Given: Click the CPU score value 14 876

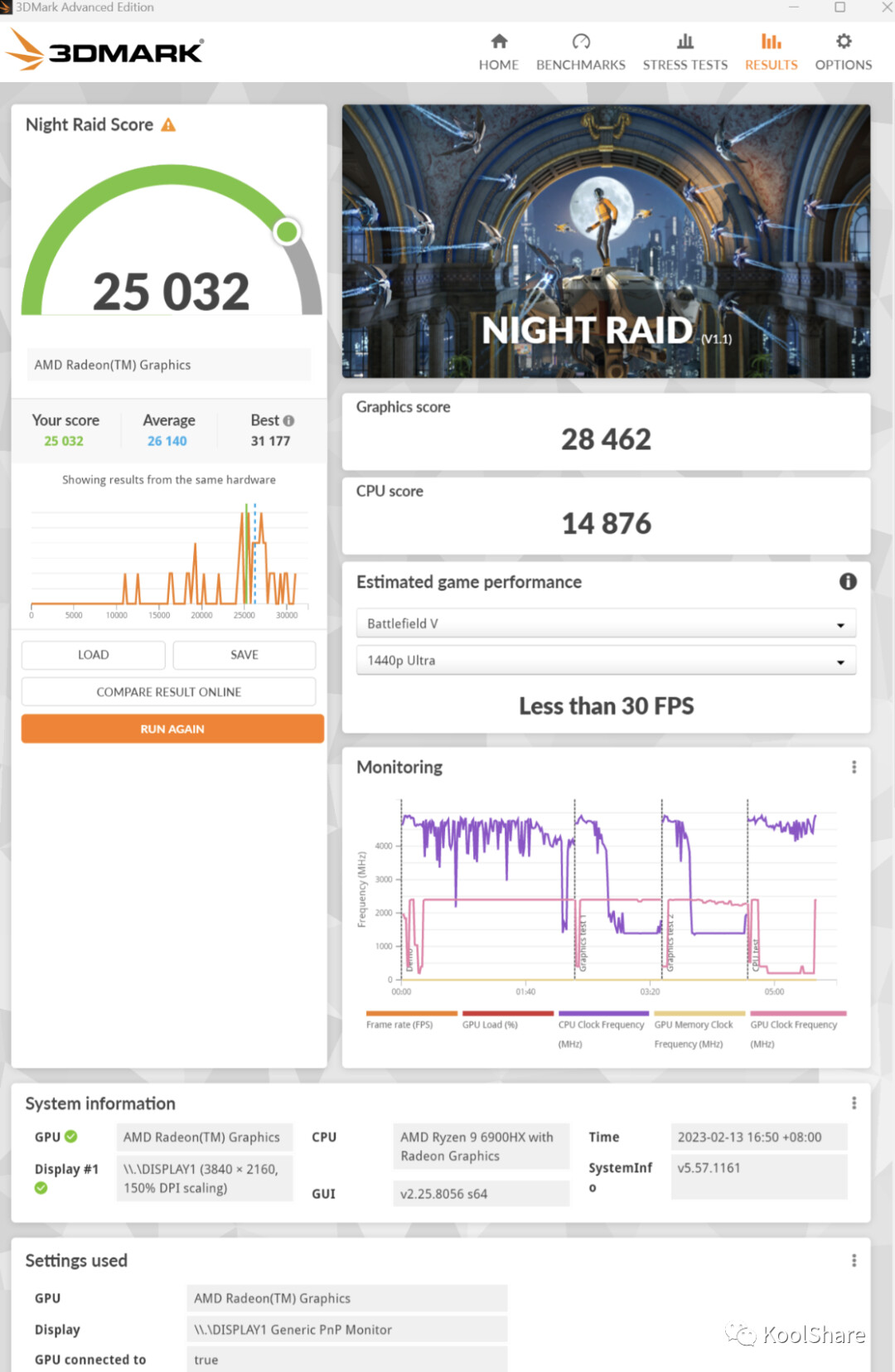Looking at the screenshot, I should (606, 524).
